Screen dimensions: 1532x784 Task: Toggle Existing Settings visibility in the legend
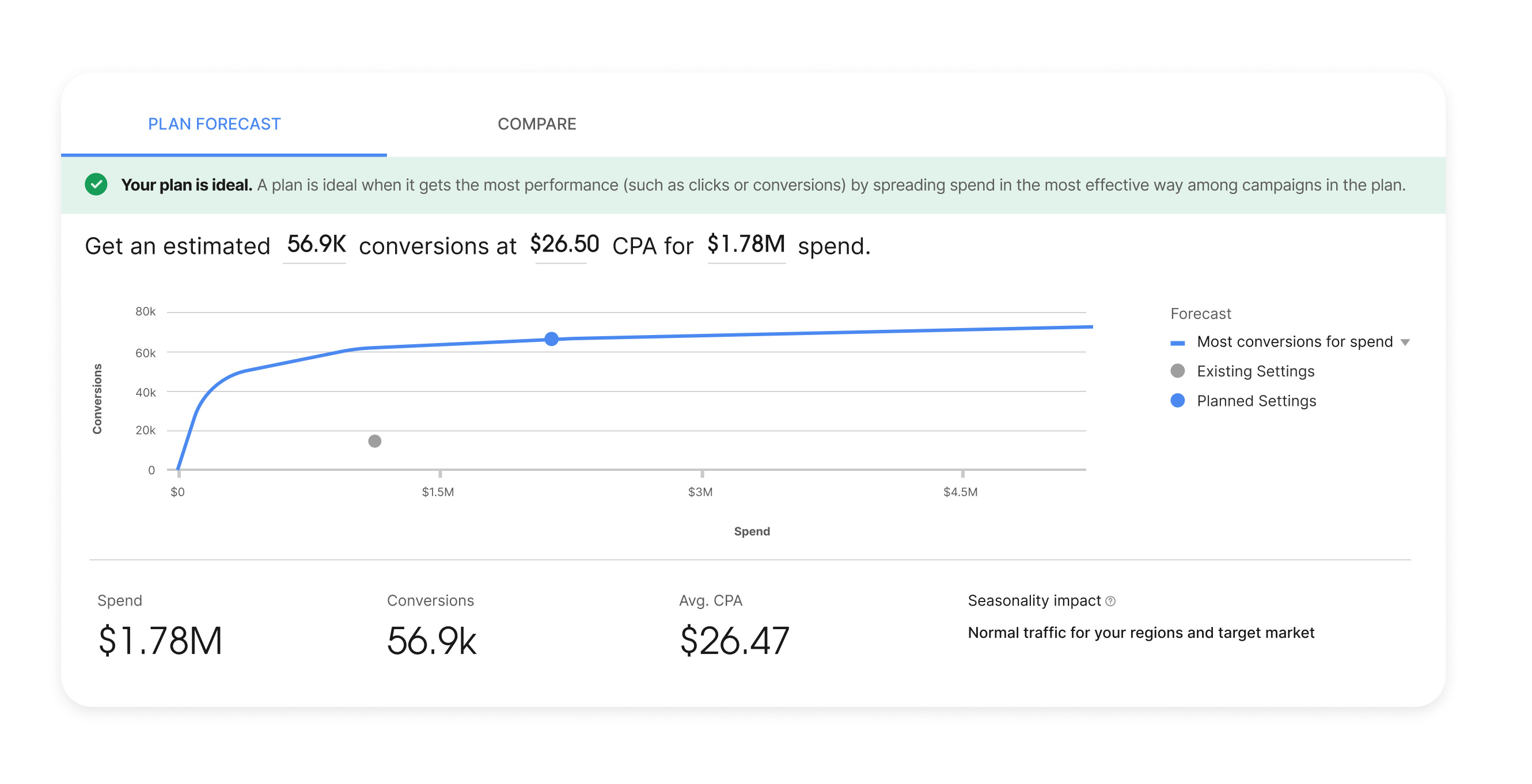pos(1255,371)
